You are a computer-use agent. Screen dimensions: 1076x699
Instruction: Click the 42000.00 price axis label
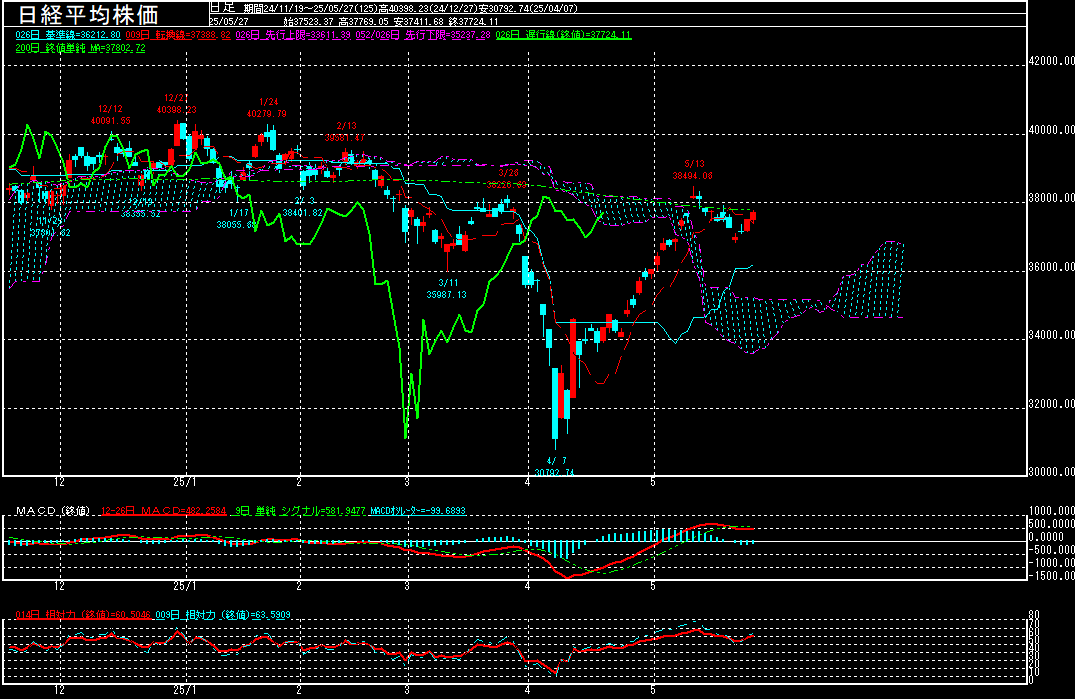pyautogui.click(x=1052, y=61)
